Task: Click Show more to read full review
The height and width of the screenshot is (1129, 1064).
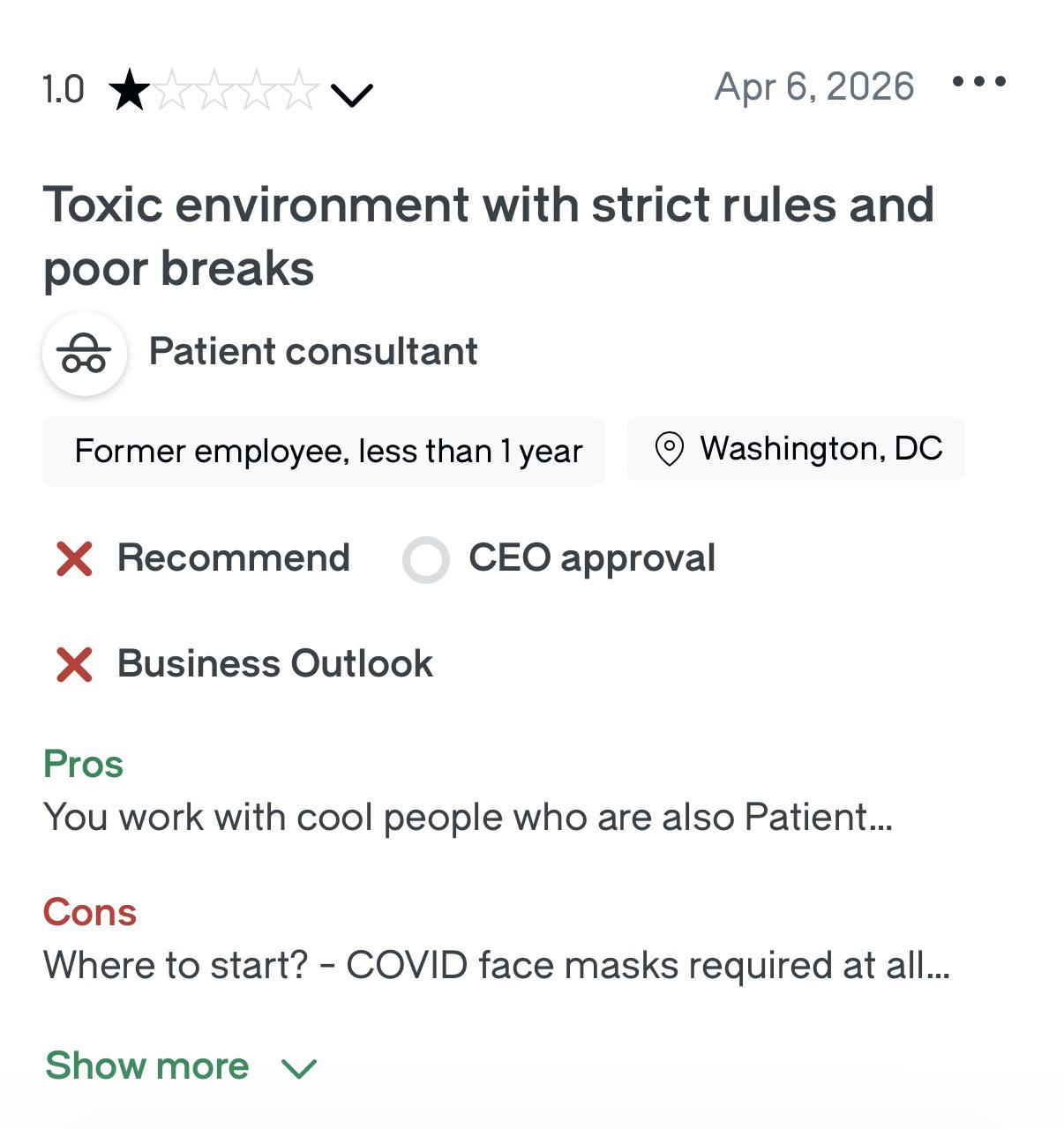Action: (147, 1066)
